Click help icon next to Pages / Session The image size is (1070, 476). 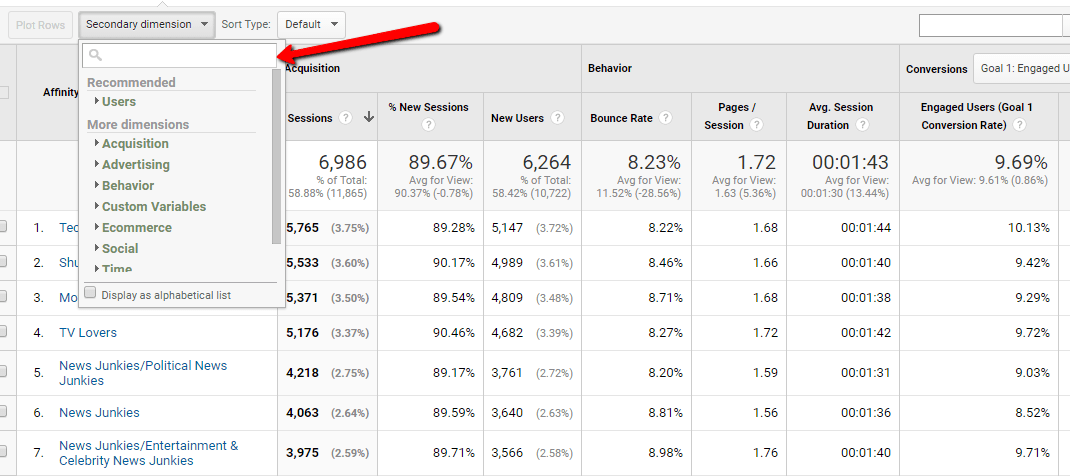[756, 125]
